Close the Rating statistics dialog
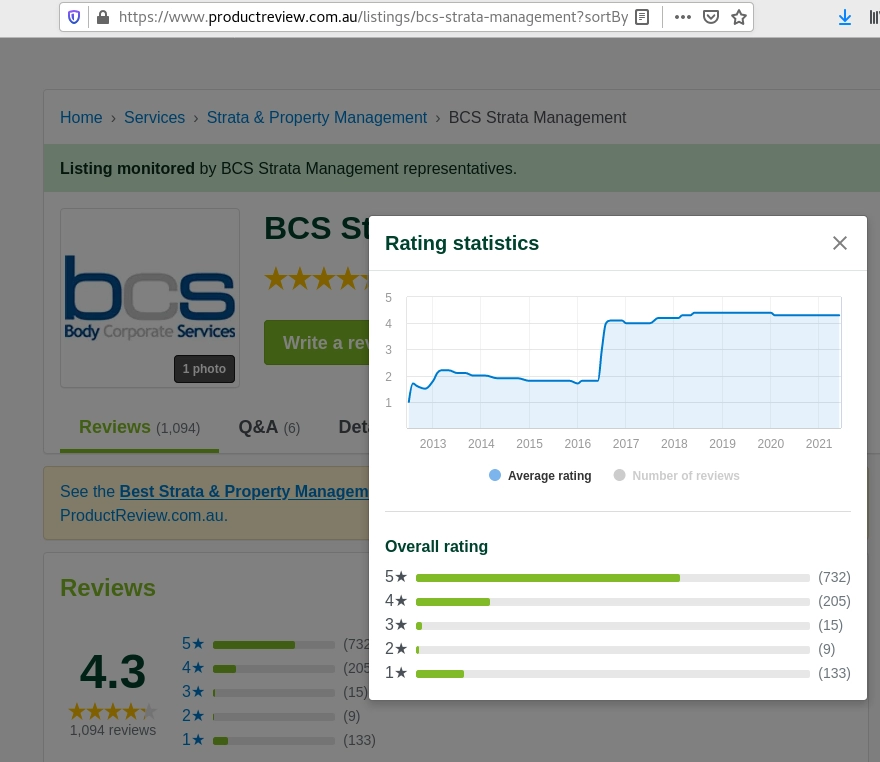 (x=839, y=243)
